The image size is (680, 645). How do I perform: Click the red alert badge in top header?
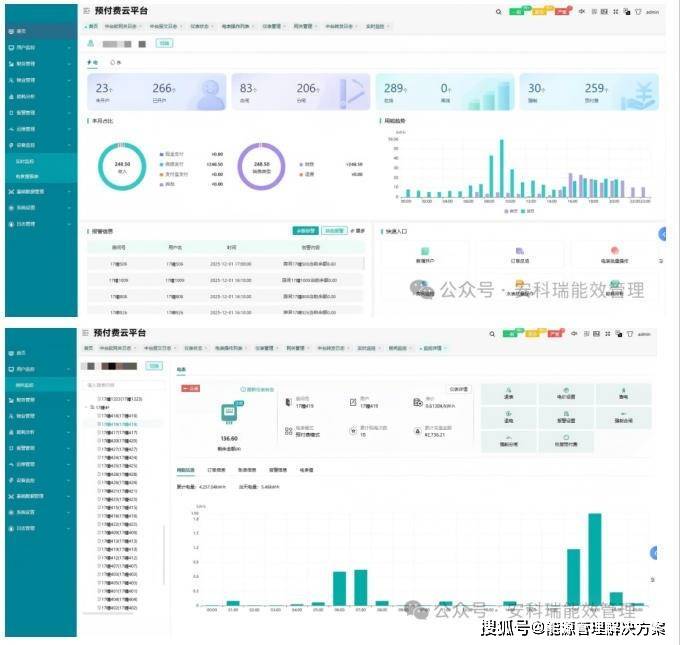(x=566, y=12)
